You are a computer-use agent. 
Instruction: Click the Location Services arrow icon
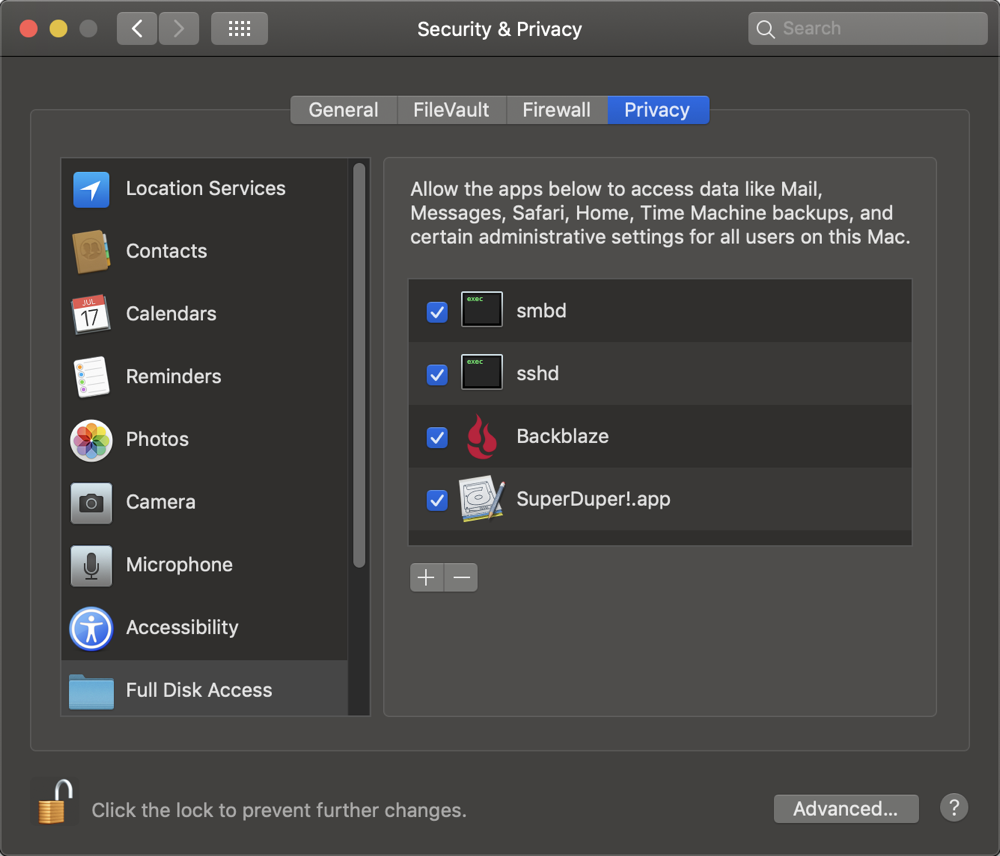coord(91,189)
